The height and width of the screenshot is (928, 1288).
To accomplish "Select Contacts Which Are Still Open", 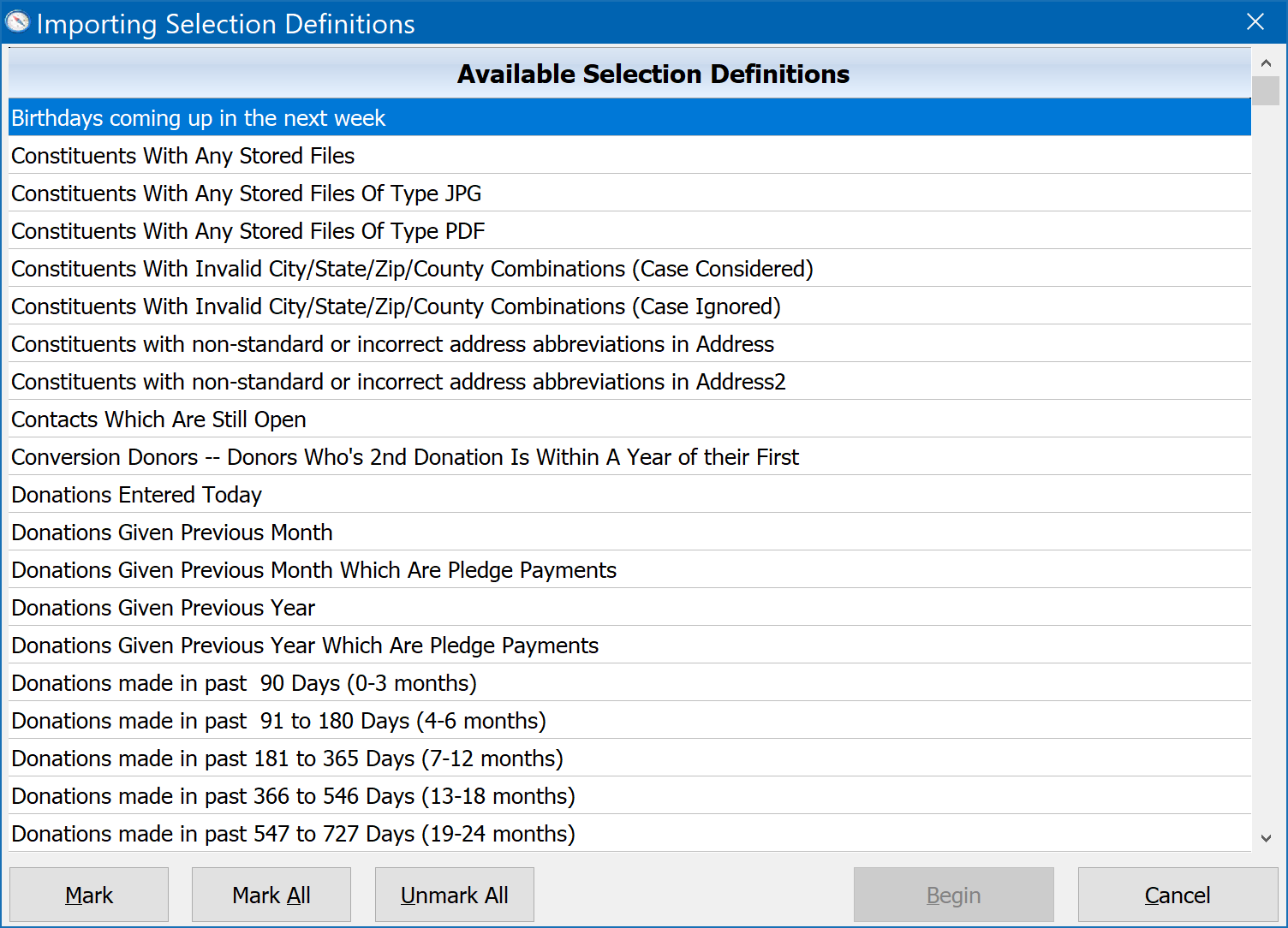I will (630, 419).
